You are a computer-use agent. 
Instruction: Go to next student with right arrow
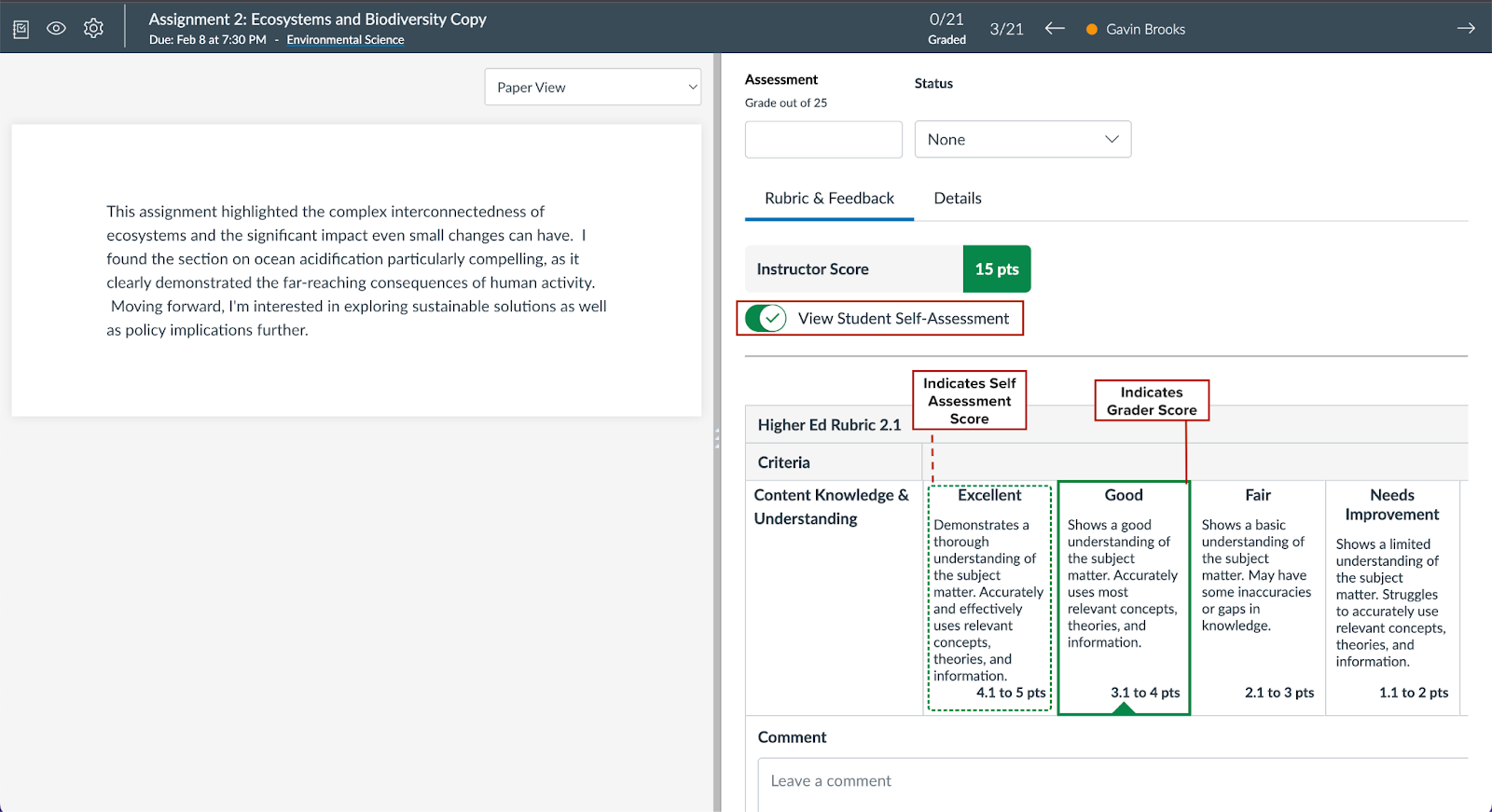point(1466,28)
